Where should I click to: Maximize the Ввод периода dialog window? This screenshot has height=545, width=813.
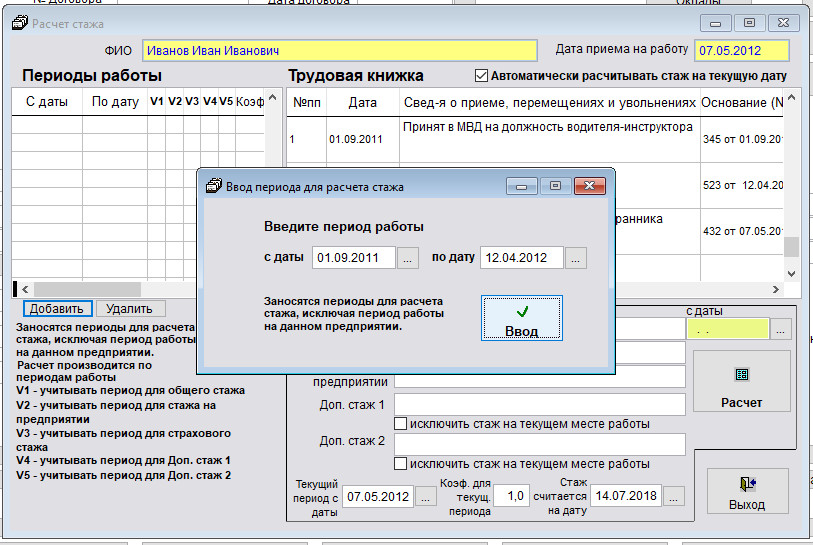point(555,186)
